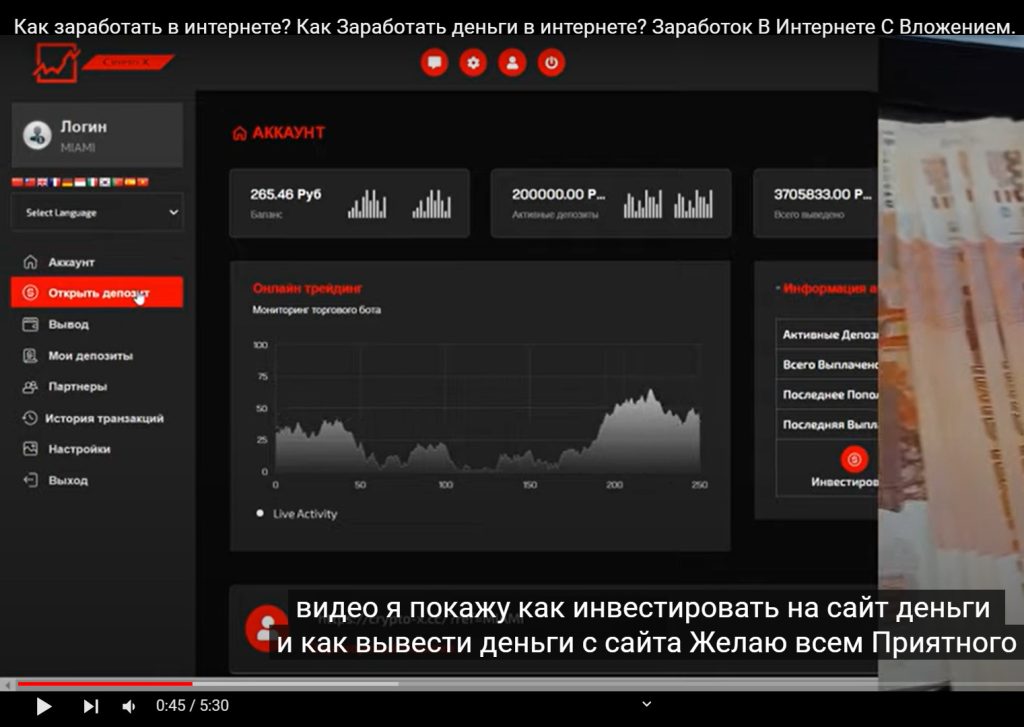This screenshot has width=1024, height=727.
Task: Mute the video volume
Action: coord(129,706)
